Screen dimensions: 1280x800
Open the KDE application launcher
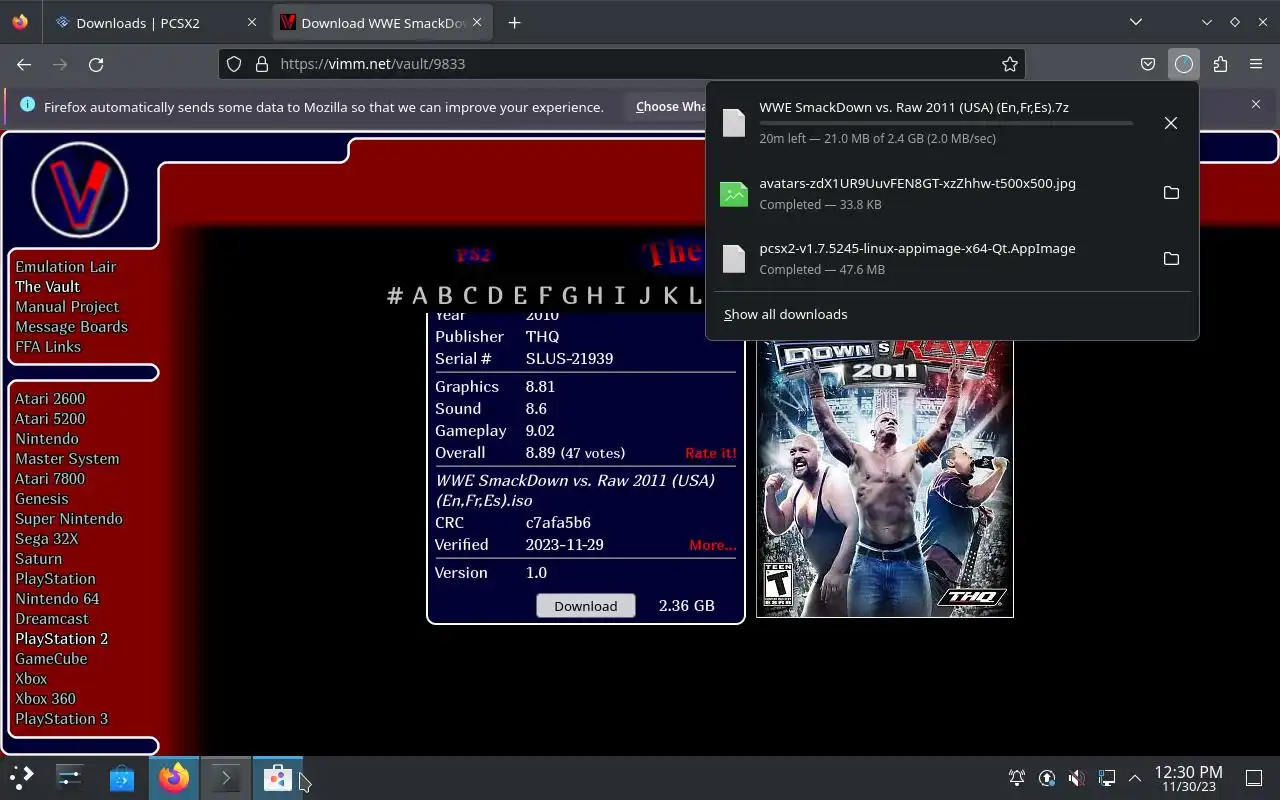[x=21, y=778]
